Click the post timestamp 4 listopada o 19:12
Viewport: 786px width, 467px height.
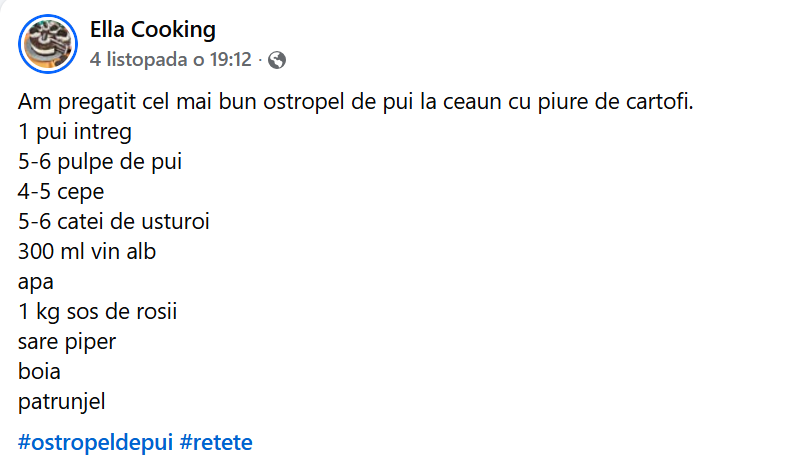170,59
